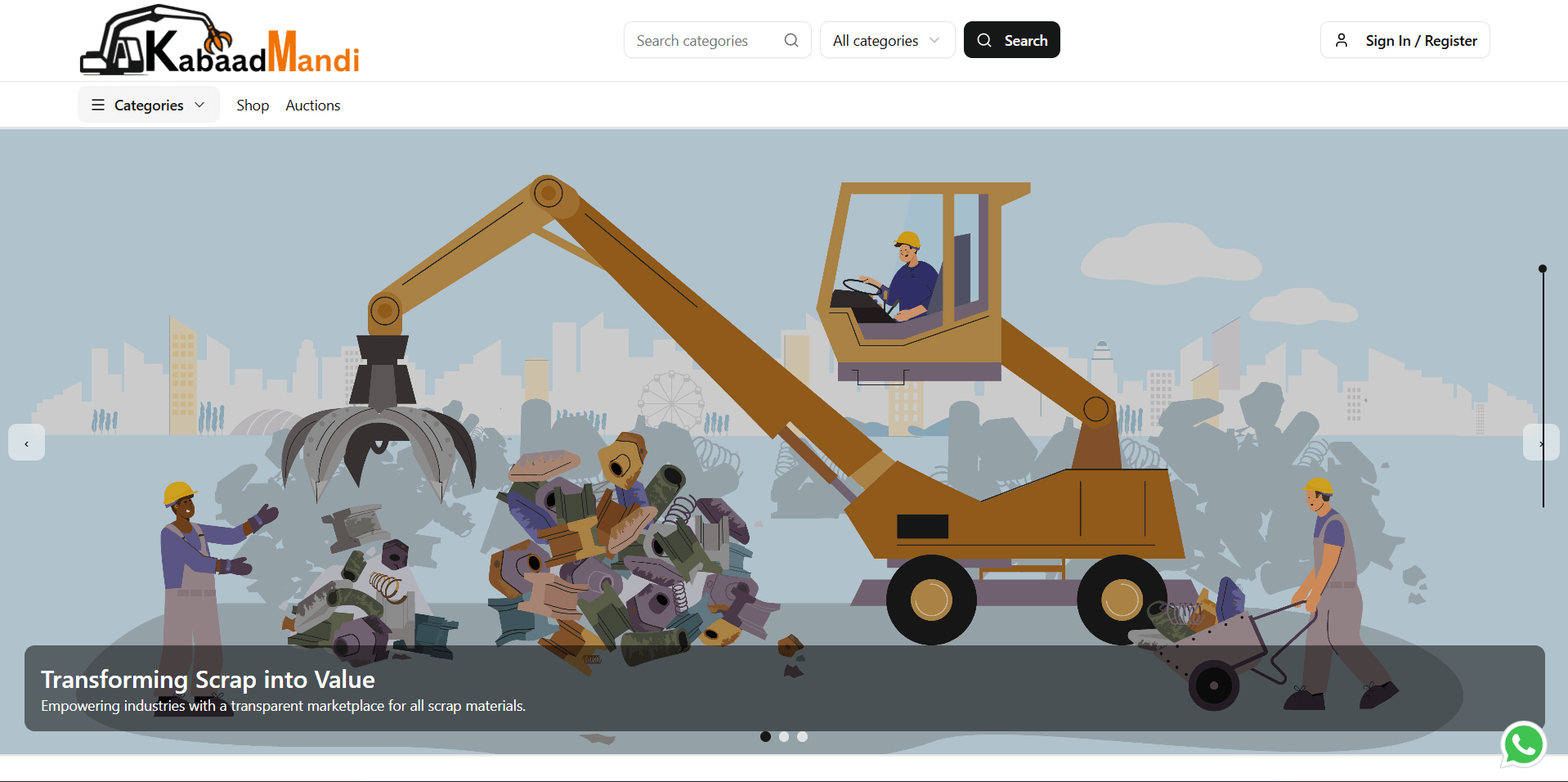
Task: Open the WhatsApp chat icon
Action: tap(1523, 745)
